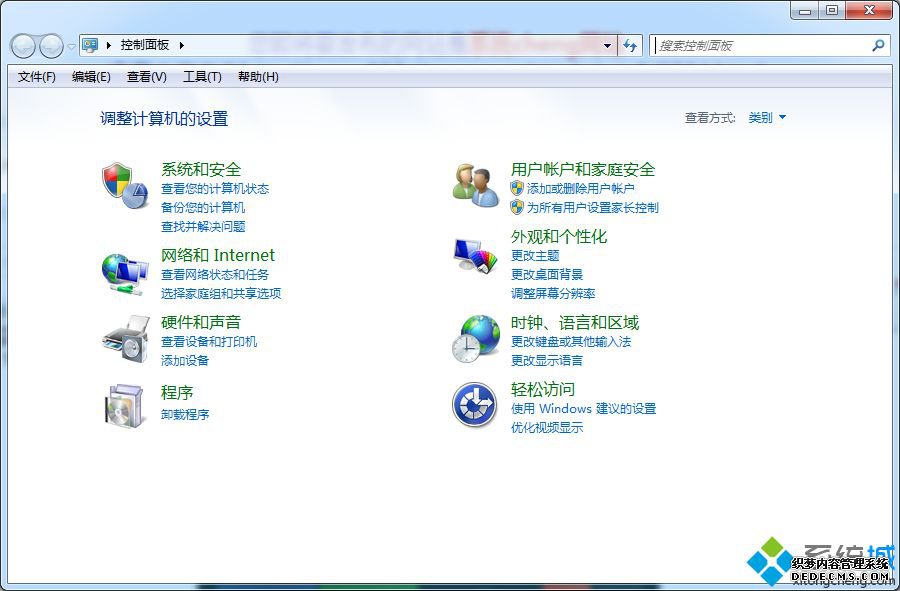Image resolution: width=900 pixels, height=591 pixels.
Task: Click 卸载程序 link
Action: (x=185, y=414)
